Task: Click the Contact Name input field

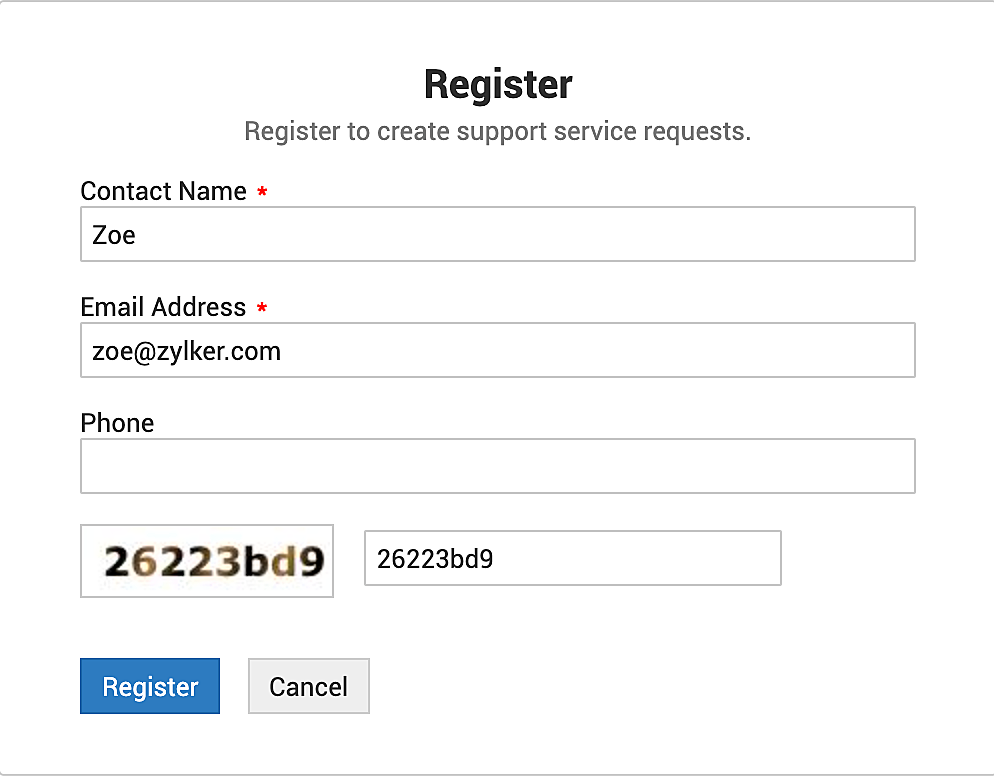Action: 497,234
